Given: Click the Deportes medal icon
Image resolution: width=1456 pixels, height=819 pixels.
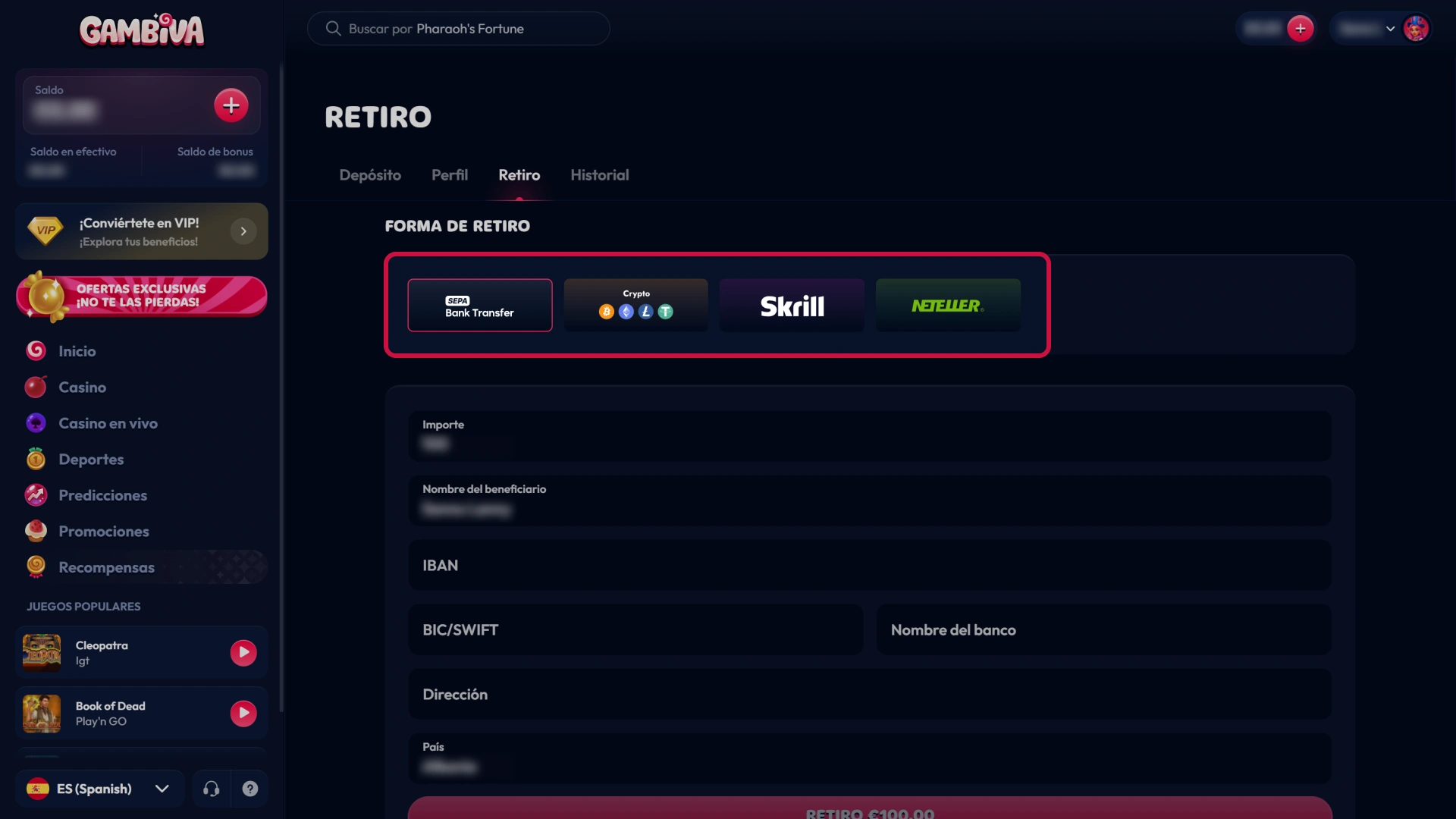Looking at the screenshot, I should tap(36, 459).
